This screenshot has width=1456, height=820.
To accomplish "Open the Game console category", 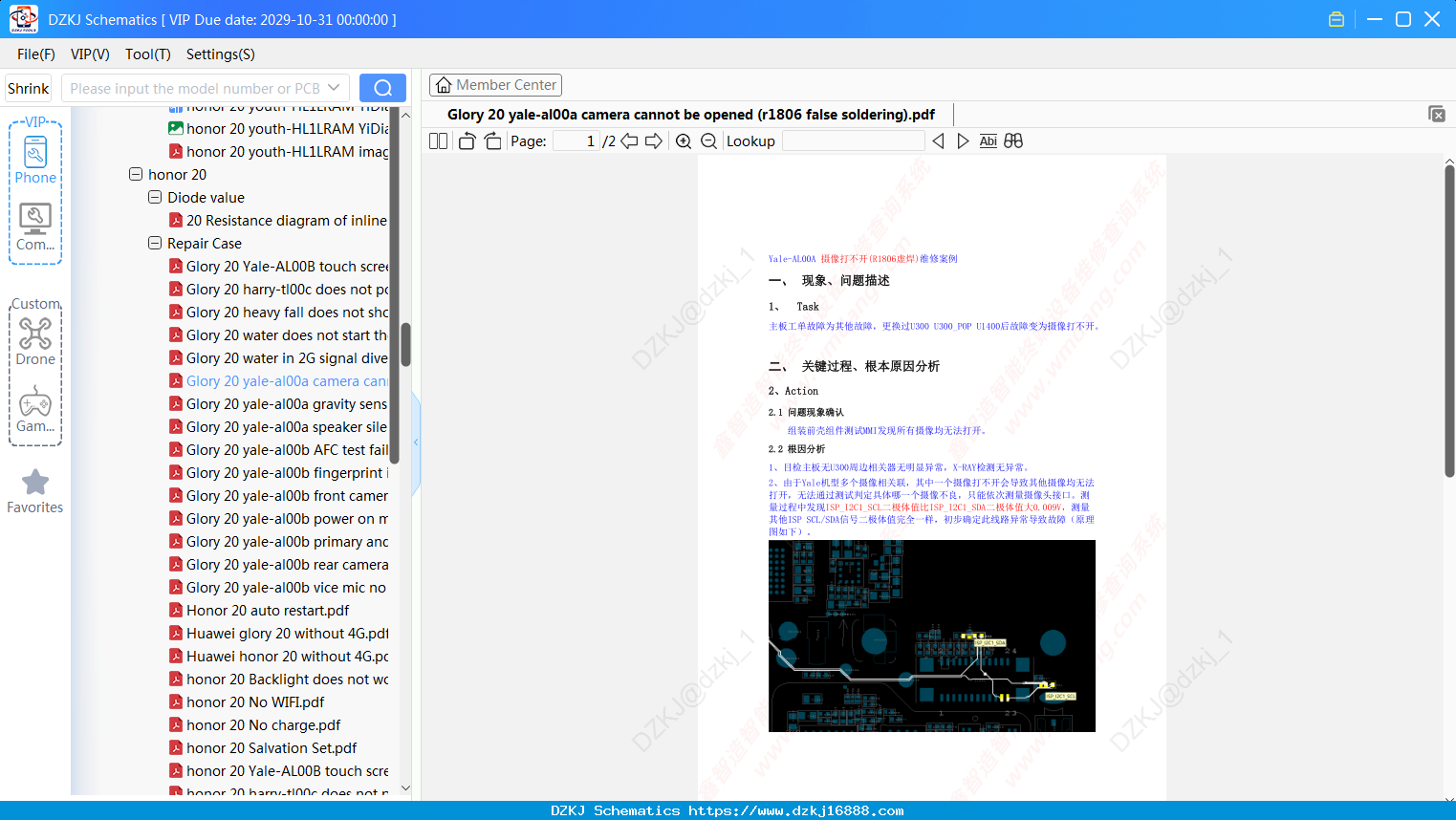I will [x=35, y=410].
